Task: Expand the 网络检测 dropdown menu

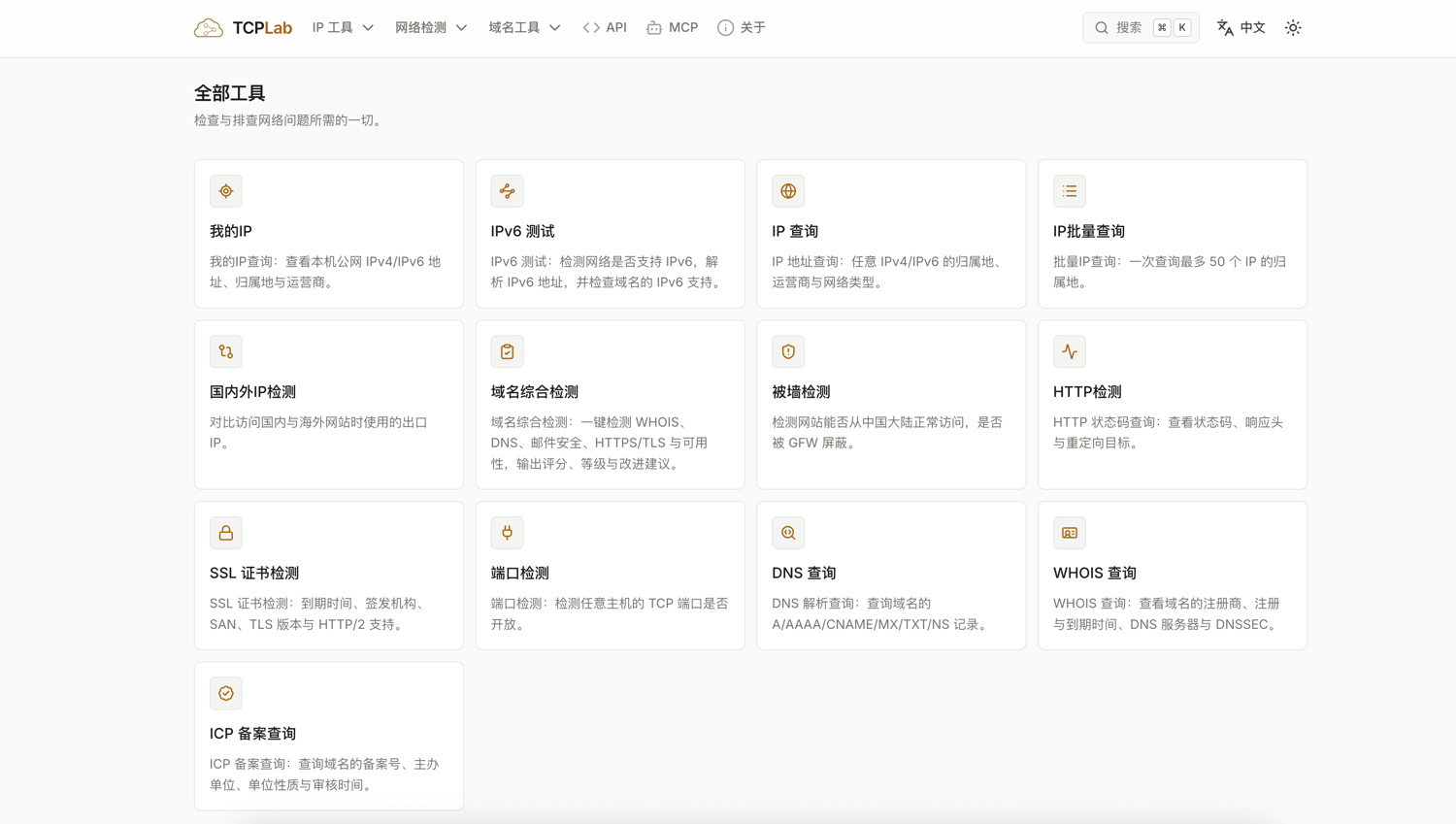Action: coord(431,28)
